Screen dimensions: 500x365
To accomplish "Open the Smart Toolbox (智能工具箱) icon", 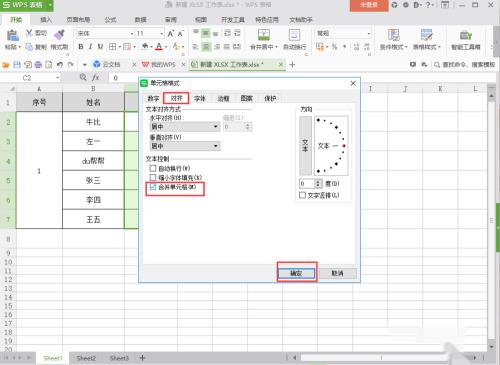I will pos(466,35).
